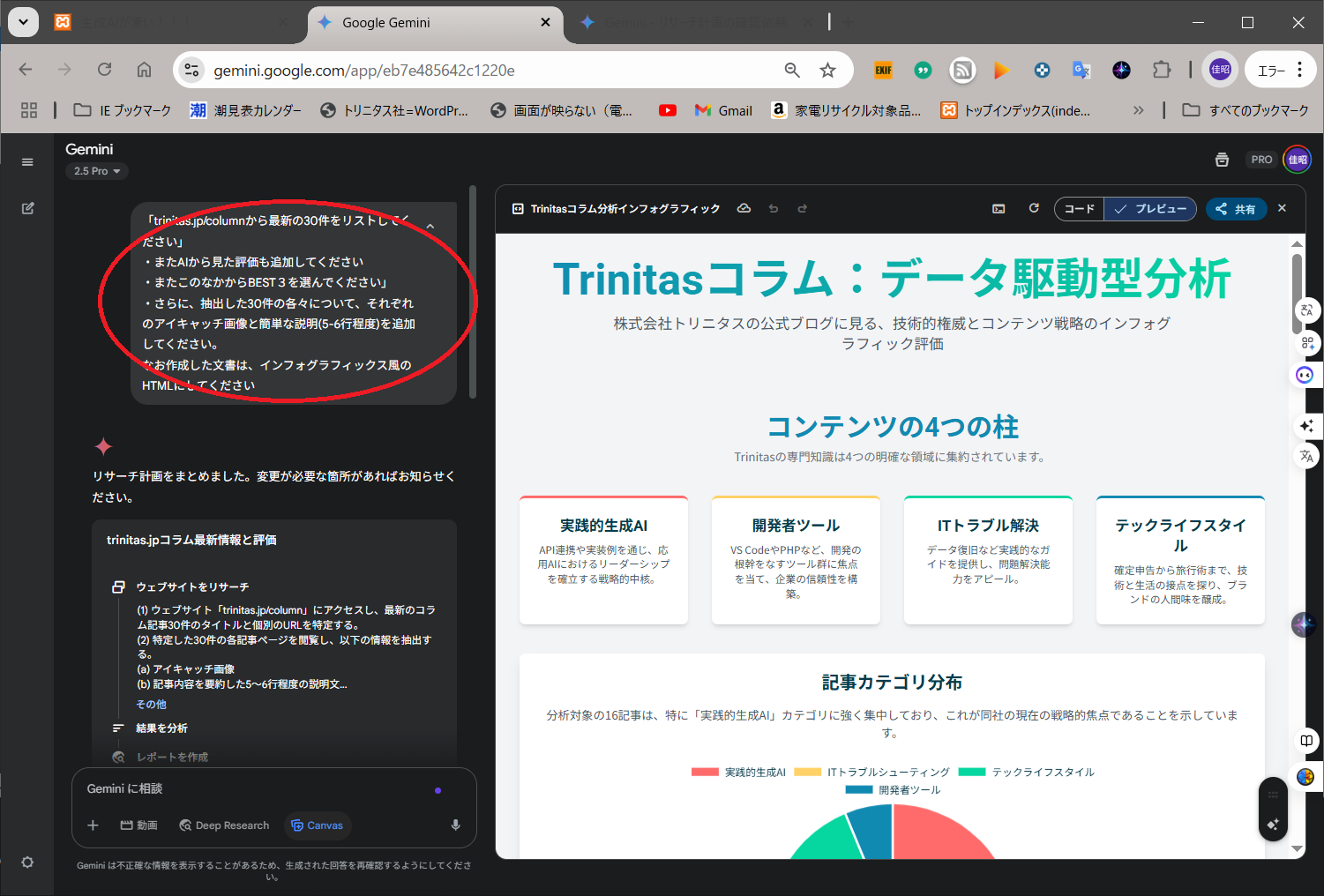Click the address bar URL
Image resolution: width=1324 pixels, height=896 pixels.
(364, 71)
